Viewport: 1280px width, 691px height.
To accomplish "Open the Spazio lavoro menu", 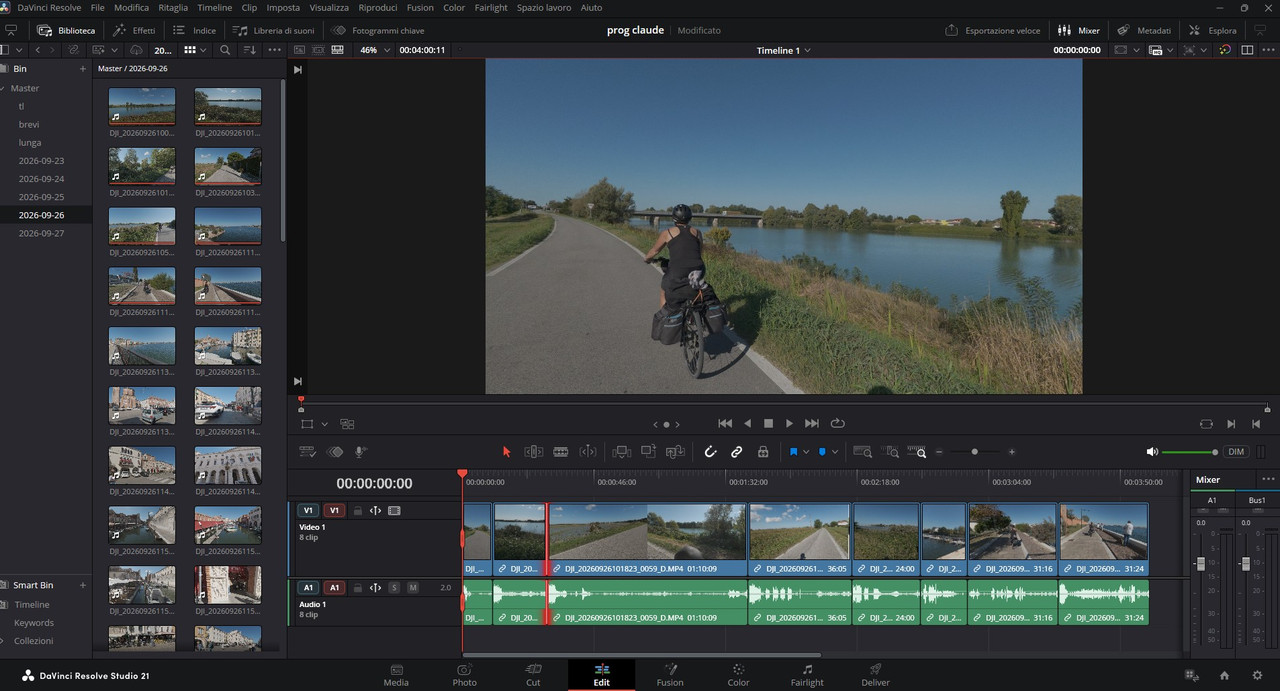I will coord(544,7).
